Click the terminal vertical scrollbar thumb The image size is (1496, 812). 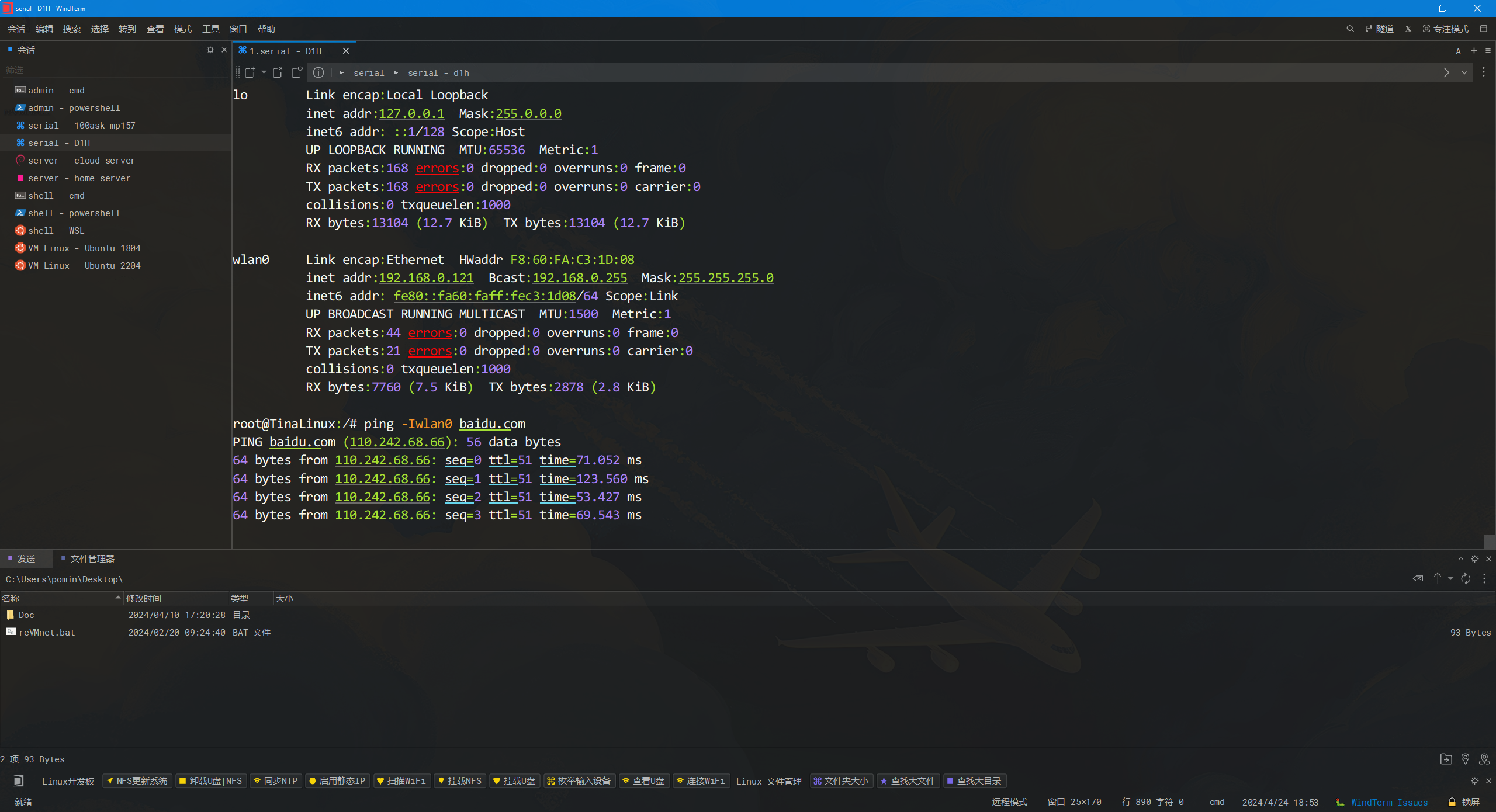click(x=1490, y=542)
